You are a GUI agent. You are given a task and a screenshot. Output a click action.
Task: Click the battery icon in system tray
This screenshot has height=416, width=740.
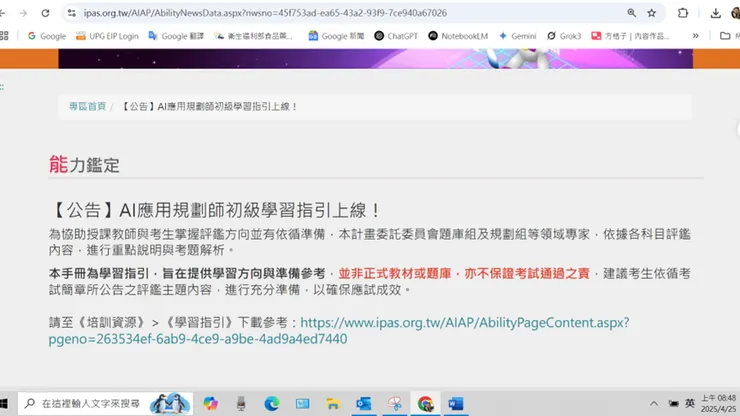tap(673, 404)
